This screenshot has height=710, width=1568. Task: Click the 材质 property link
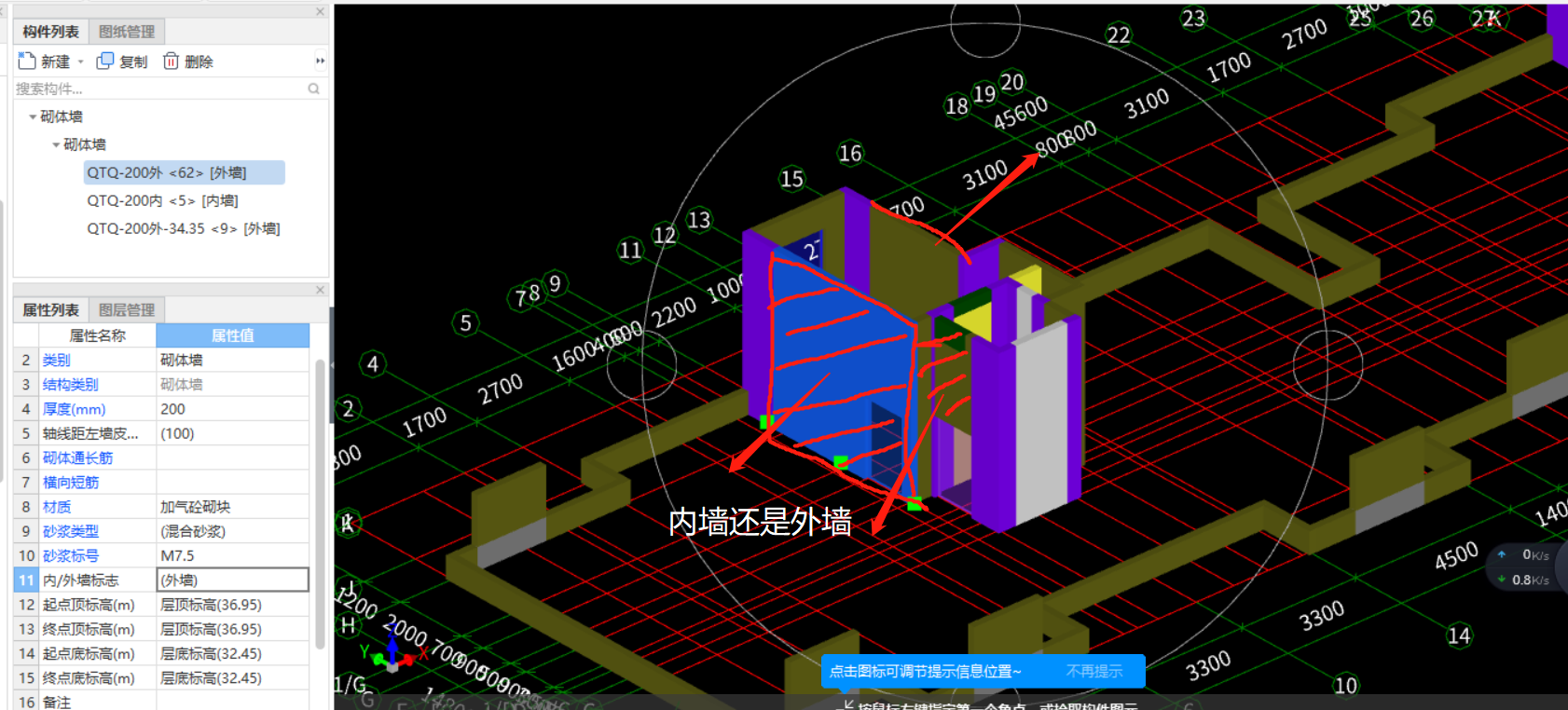pyautogui.click(x=56, y=507)
